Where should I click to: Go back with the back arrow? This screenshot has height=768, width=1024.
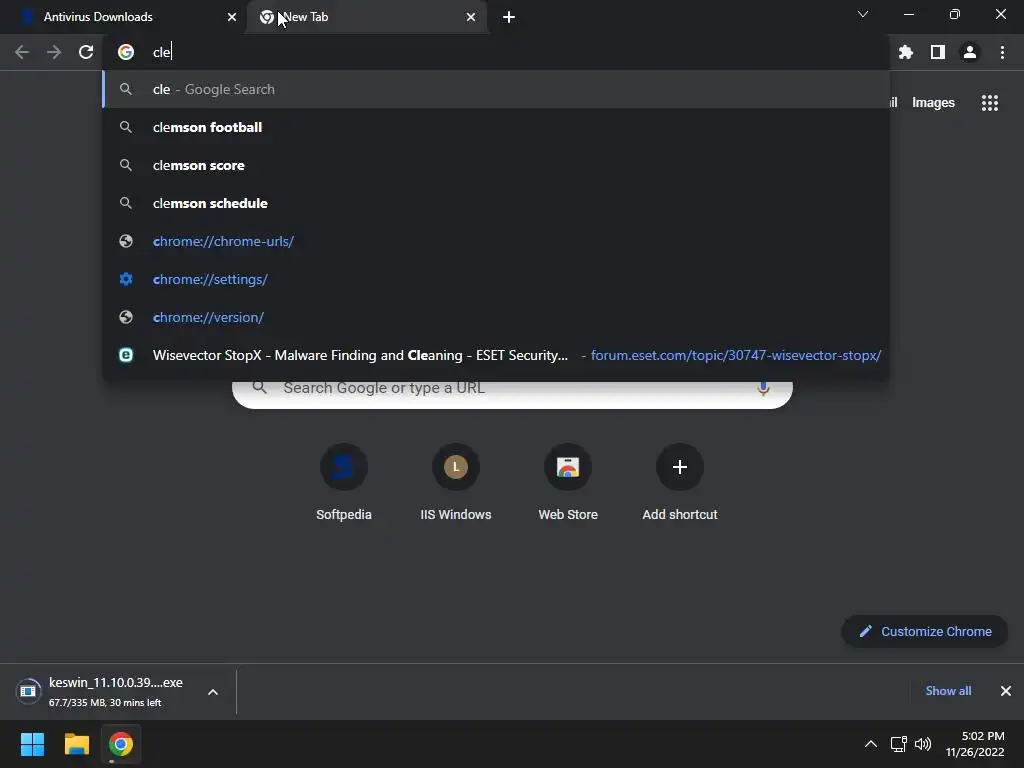click(x=22, y=52)
